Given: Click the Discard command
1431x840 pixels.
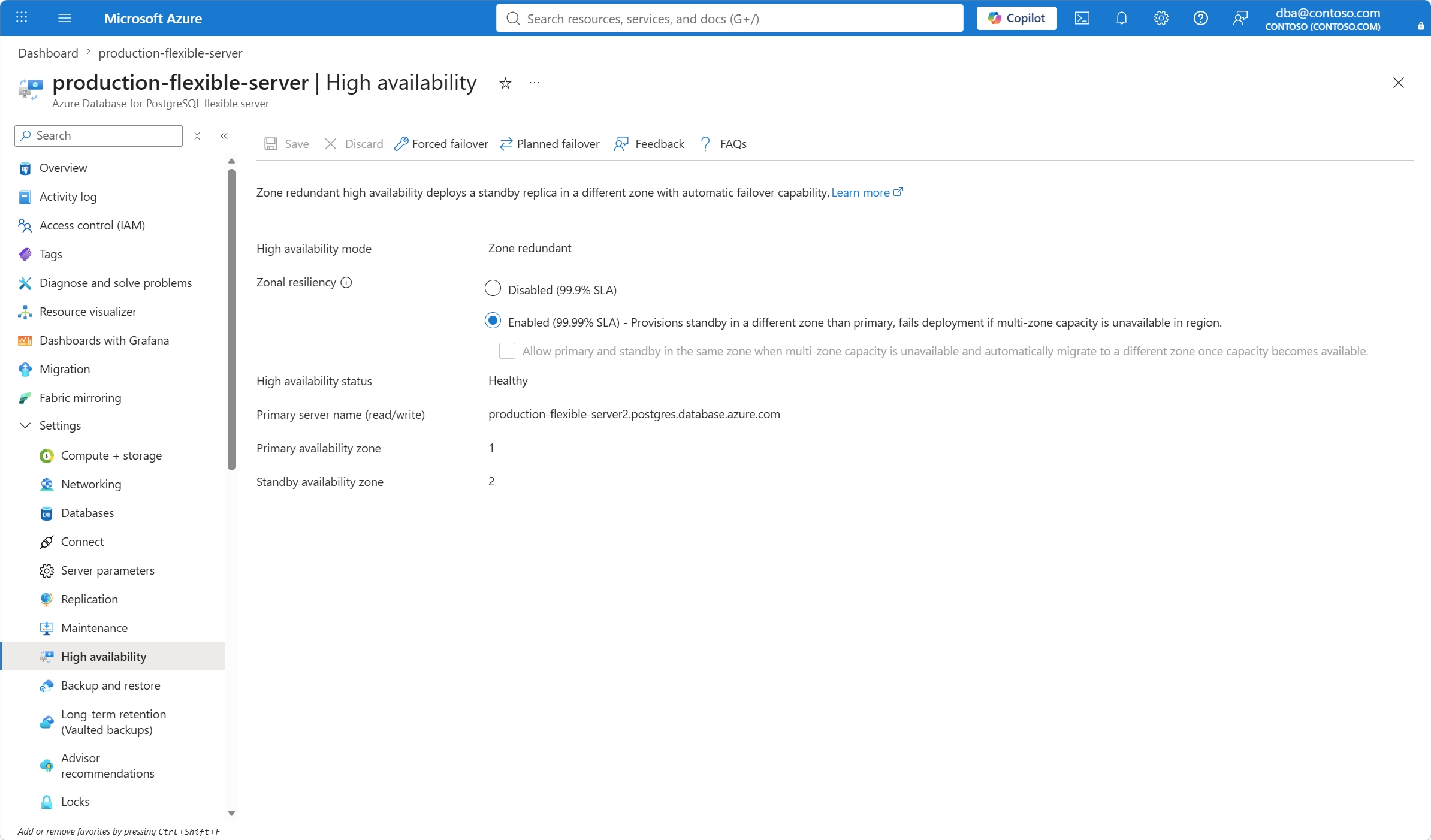Looking at the screenshot, I should 354,144.
